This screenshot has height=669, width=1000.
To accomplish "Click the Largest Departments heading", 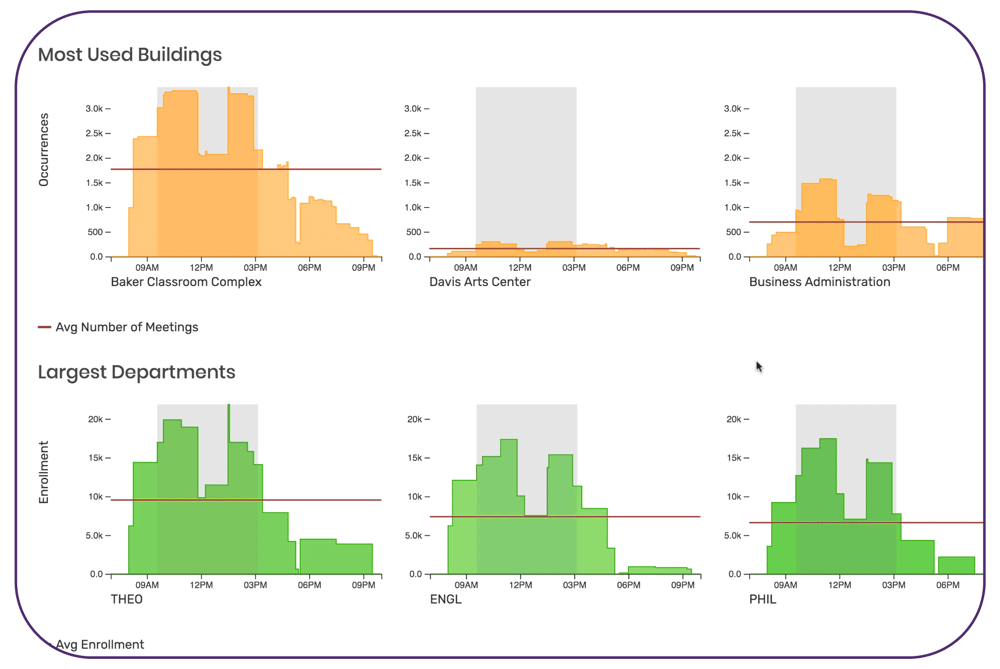I will (137, 372).
